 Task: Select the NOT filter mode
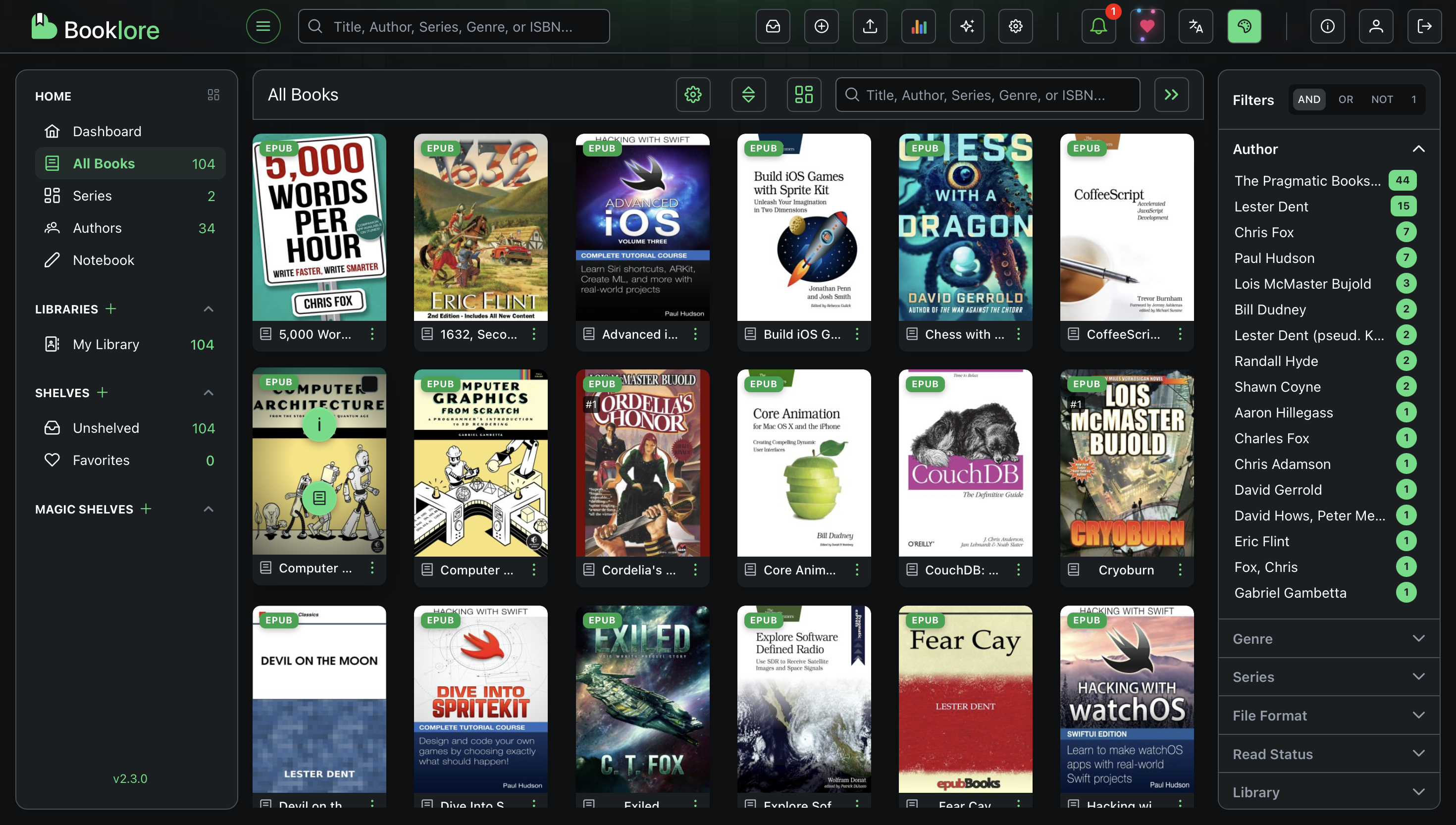tap(1382, 99)
